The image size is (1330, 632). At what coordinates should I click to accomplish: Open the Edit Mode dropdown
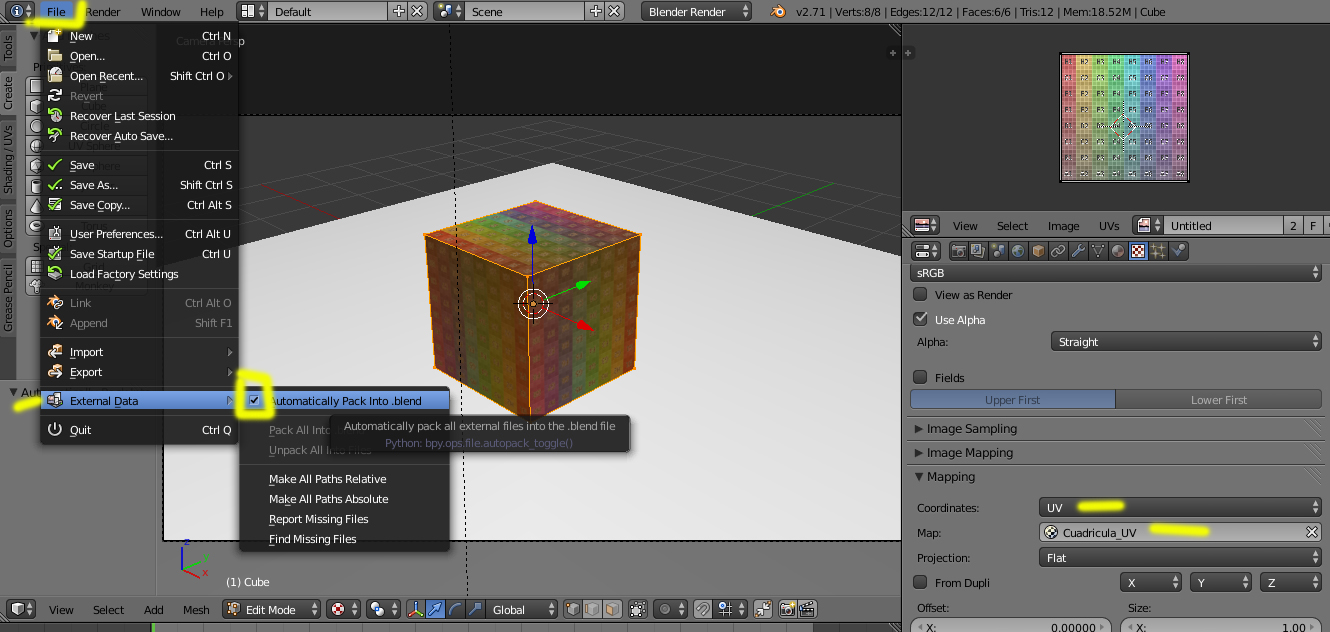[272, 609]
